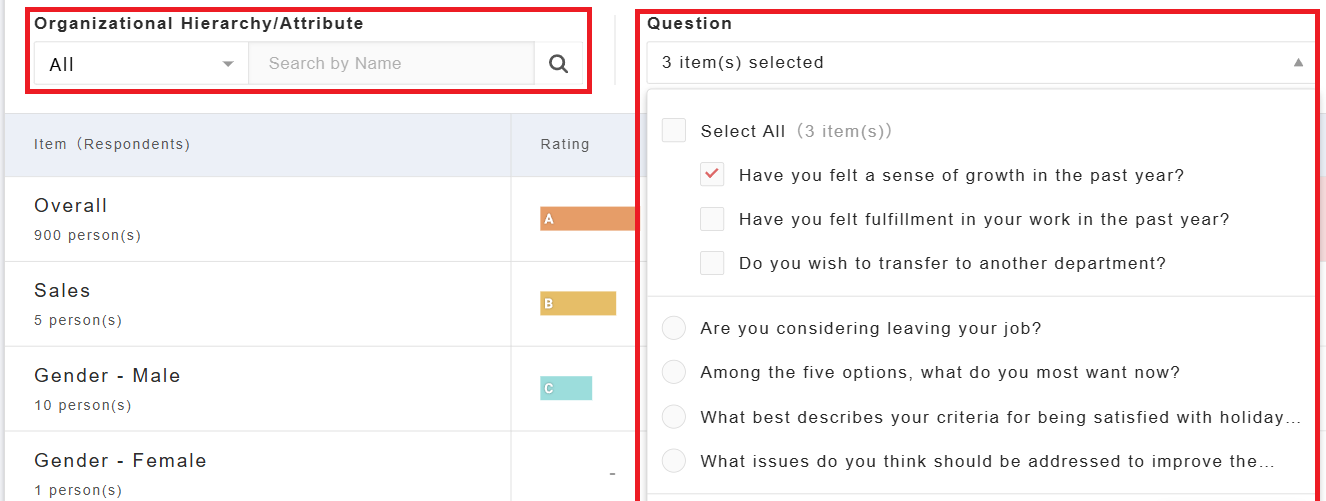The image size is (1326, 501).
Task: Open the Sales row
Action: [63, 291]
